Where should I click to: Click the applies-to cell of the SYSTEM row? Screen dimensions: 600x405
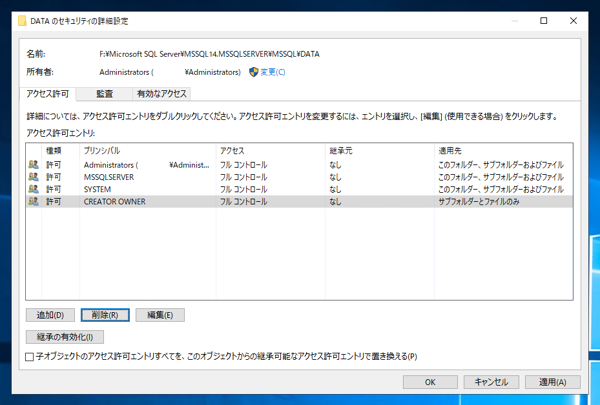(501, 189)
